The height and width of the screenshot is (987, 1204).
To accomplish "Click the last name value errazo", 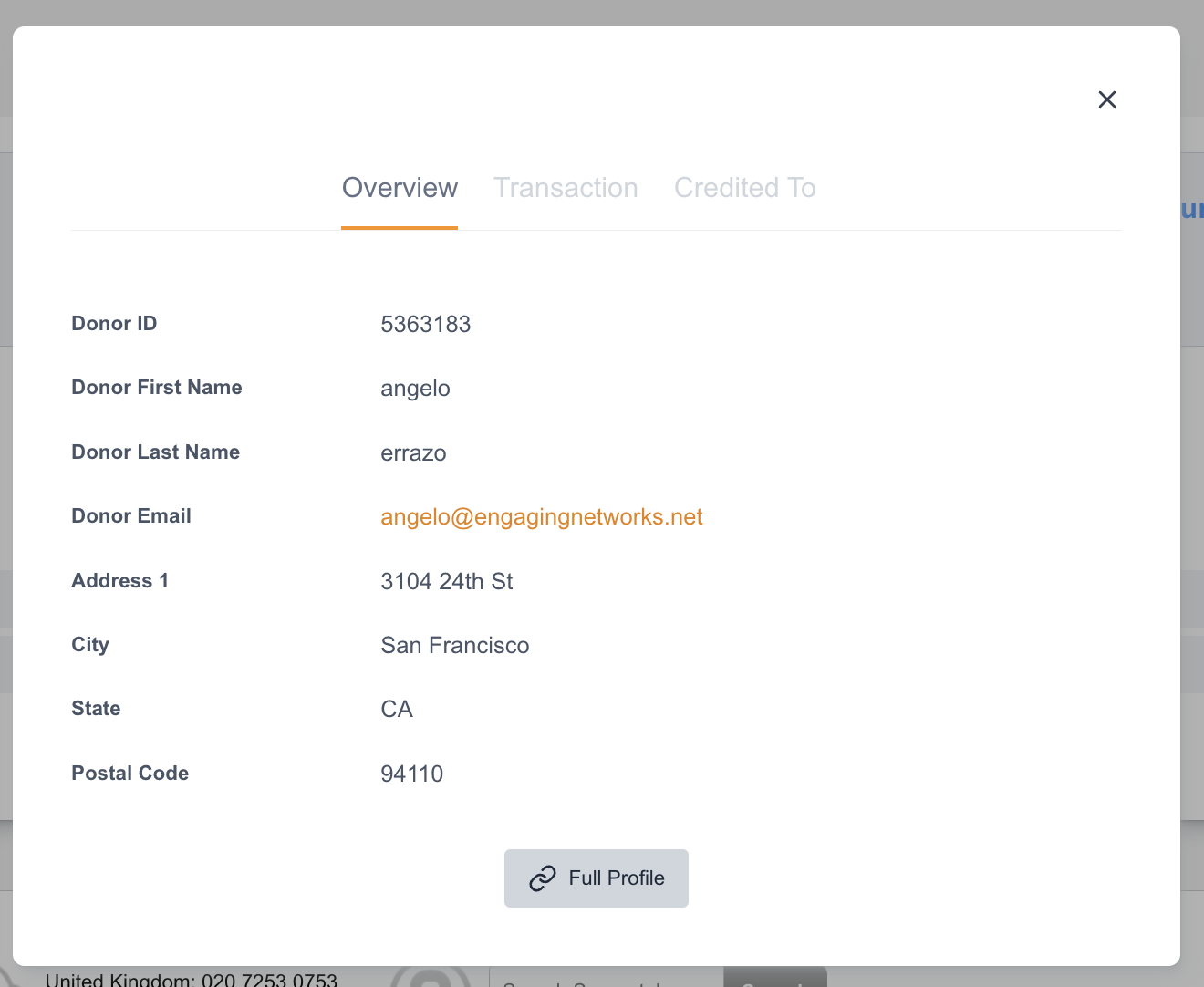I will [413, 453].
